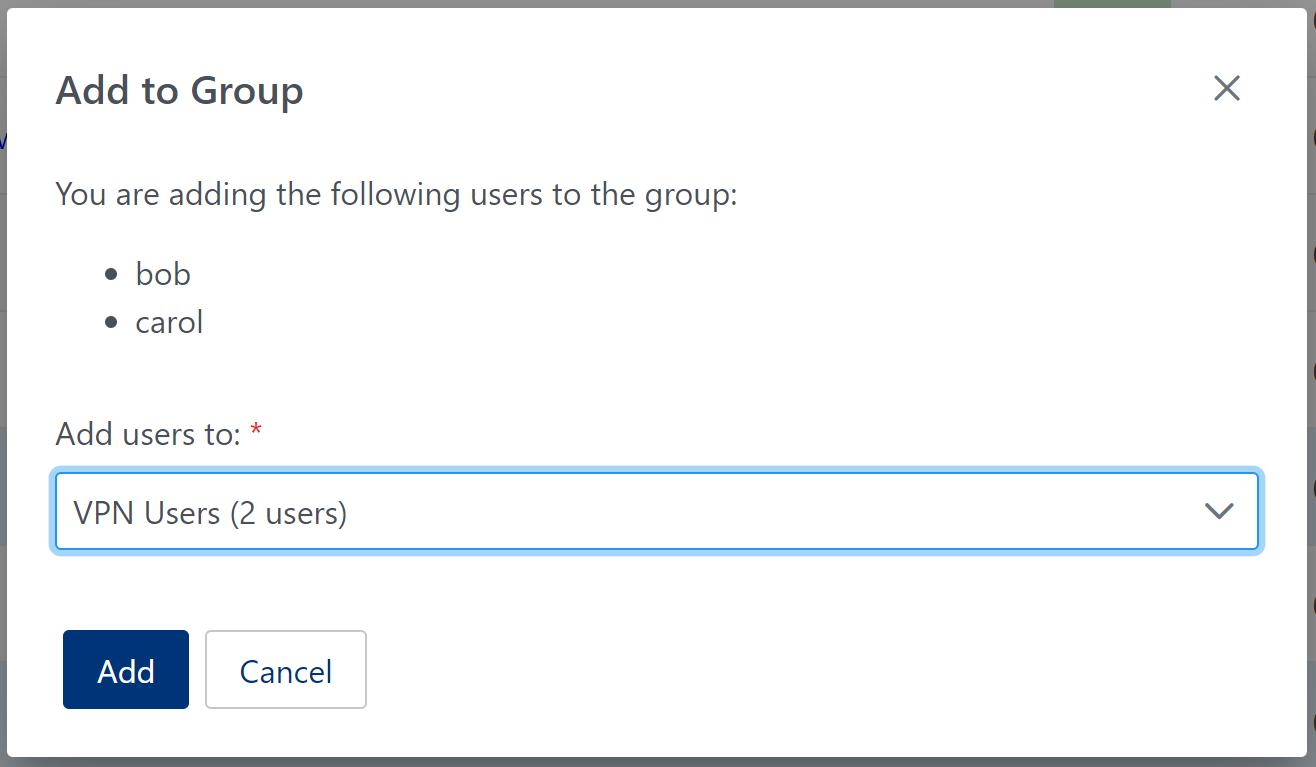Click the 'VPN Users (2 users)' selected value

(x=210, y=513)
